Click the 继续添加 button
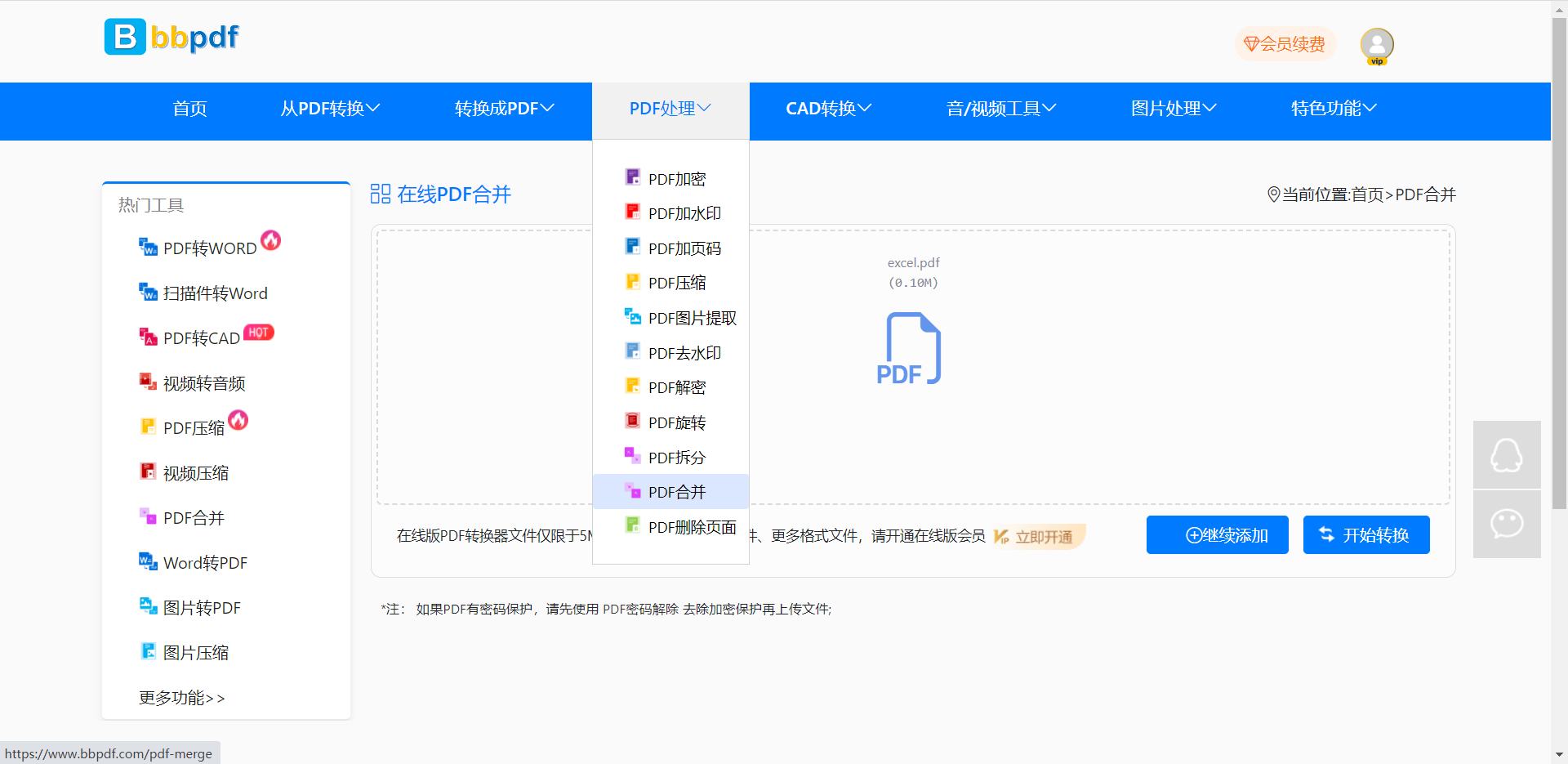The image size is (1568, 764). coord(1218,535)
